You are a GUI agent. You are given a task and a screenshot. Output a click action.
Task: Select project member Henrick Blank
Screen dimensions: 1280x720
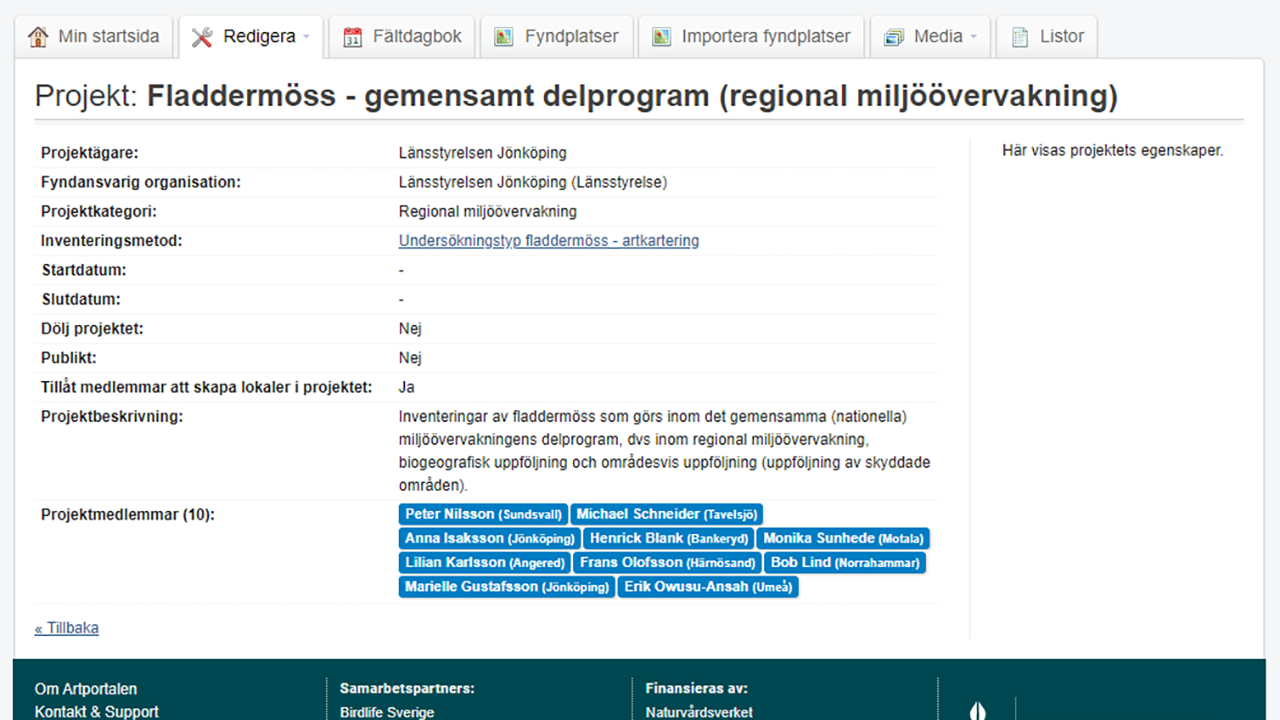point(667,538)
